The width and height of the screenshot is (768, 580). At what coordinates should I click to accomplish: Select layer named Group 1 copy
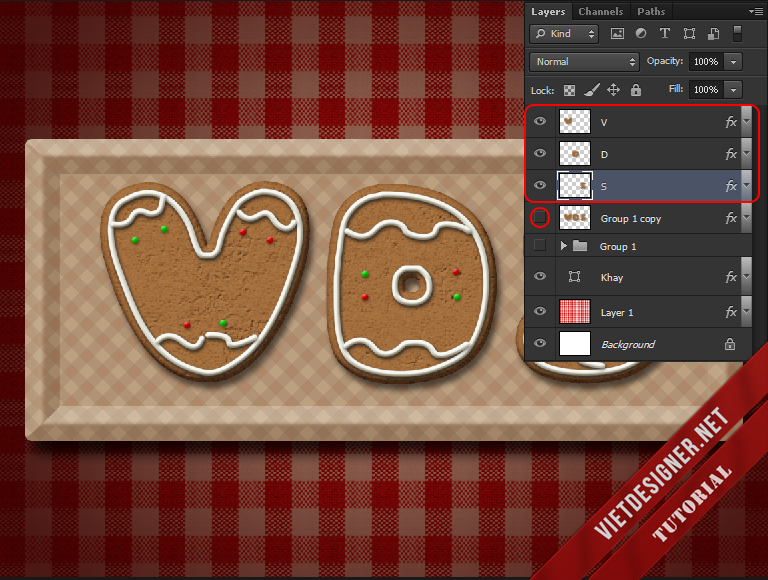pyautogui.click(x=631, y=218)
